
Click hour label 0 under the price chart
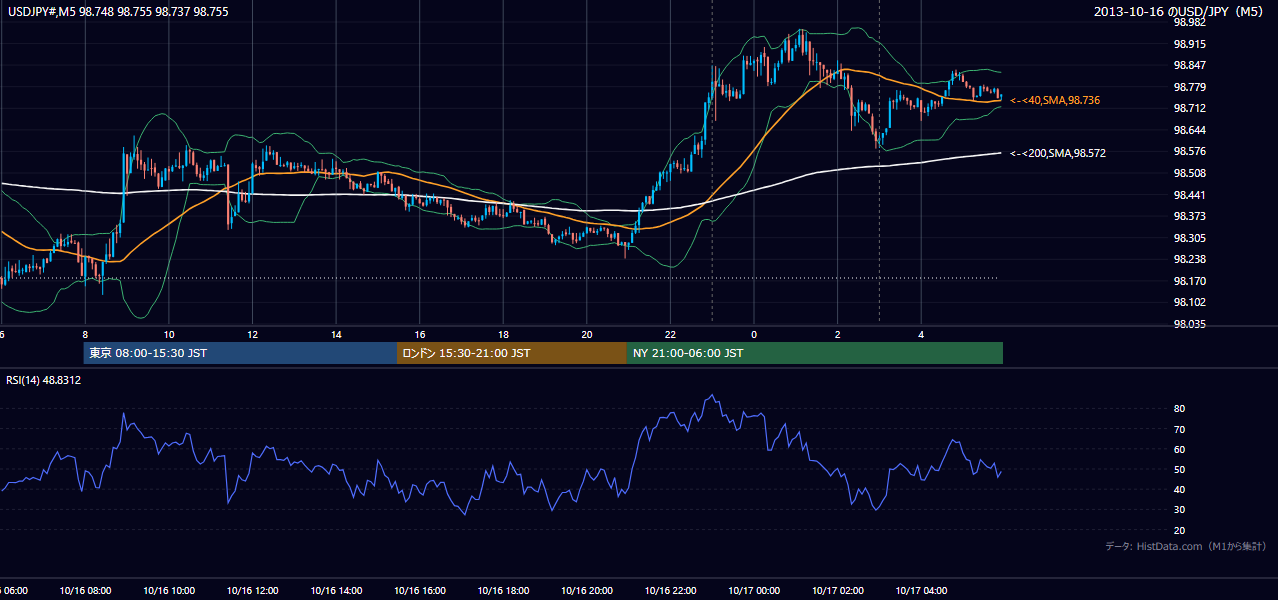coord(755,335)
